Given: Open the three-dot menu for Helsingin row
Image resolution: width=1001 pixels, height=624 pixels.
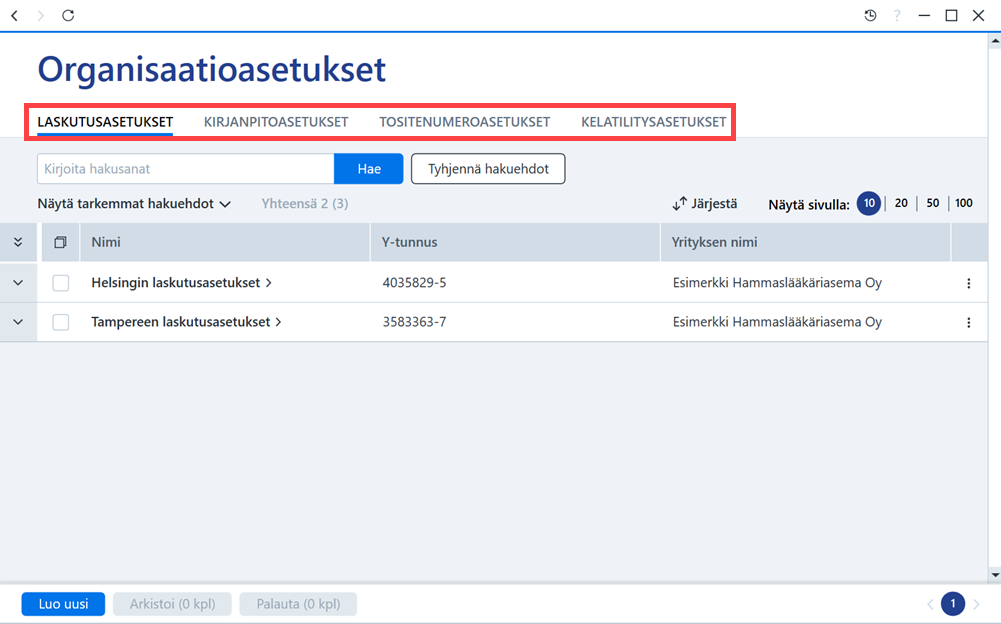Looking at the screenshot, I should point(968,283).
